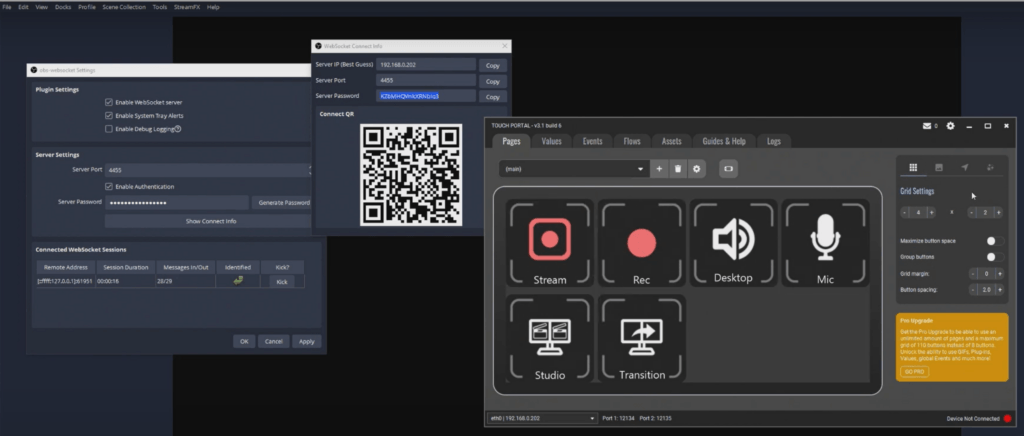Open Touch Portal settings gear in title bar

(x=950, y=126)
